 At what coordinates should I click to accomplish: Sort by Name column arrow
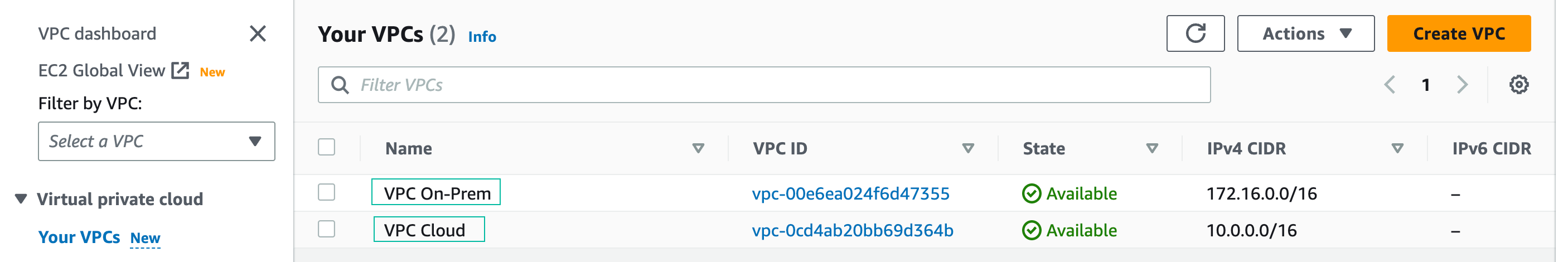coord(698,148)
